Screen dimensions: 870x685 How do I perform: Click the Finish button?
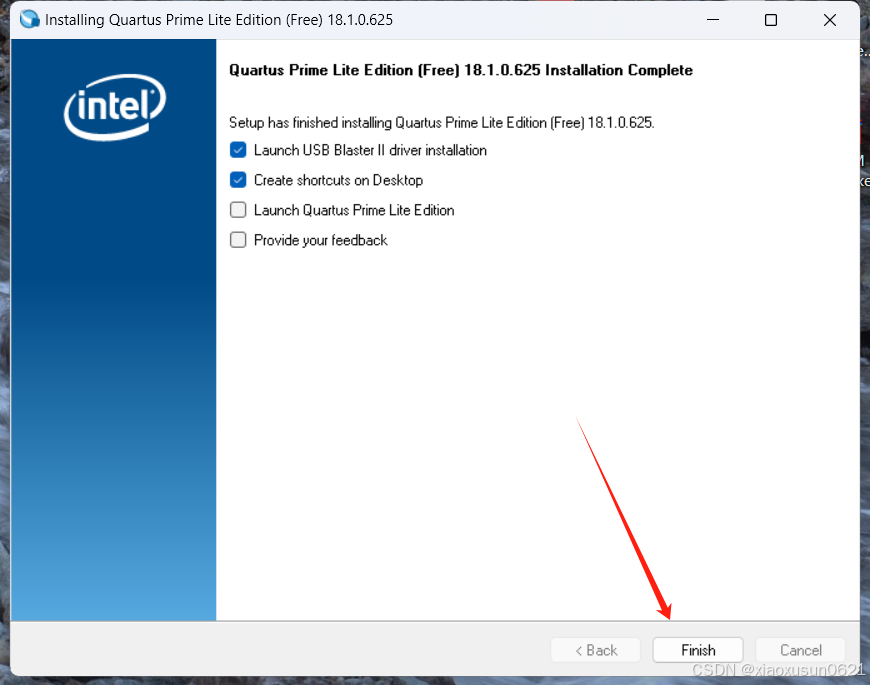point(698,650)
